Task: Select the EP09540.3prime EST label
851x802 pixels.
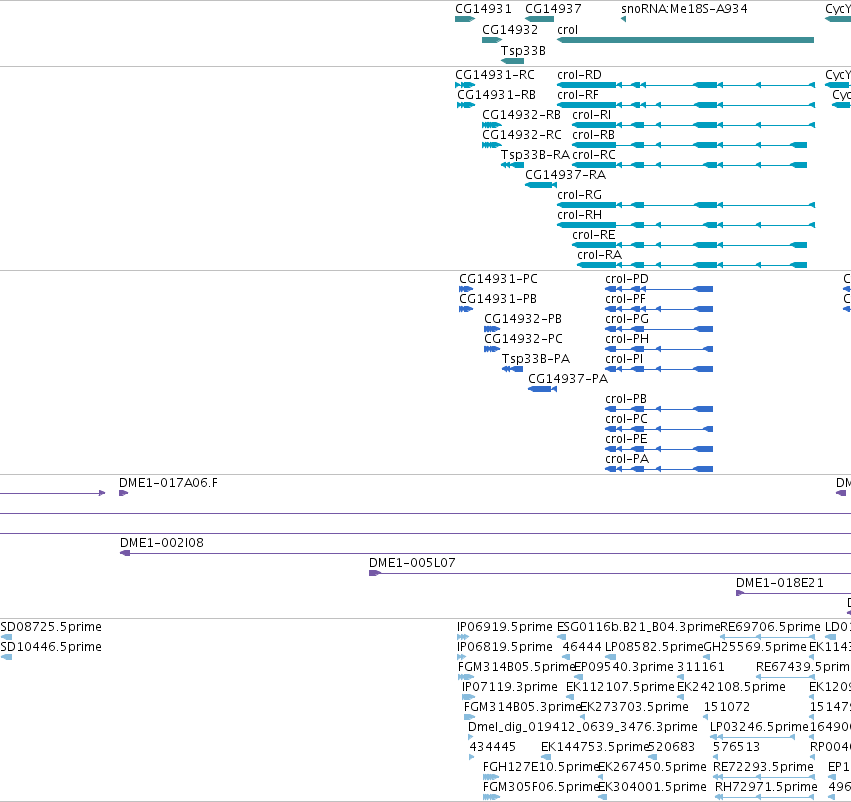Action: pyautogui.click(x=624, y=667)
